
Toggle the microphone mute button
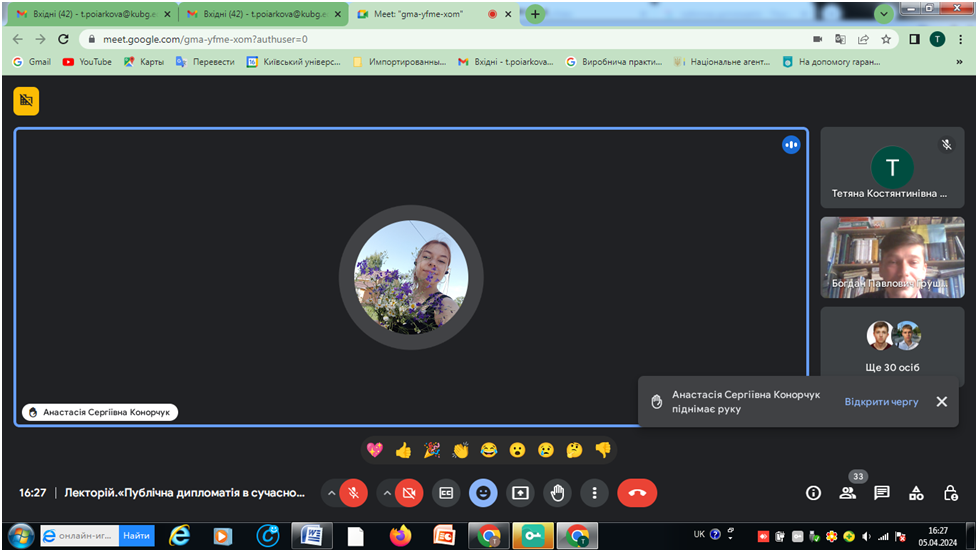click(x=353, y=492)
